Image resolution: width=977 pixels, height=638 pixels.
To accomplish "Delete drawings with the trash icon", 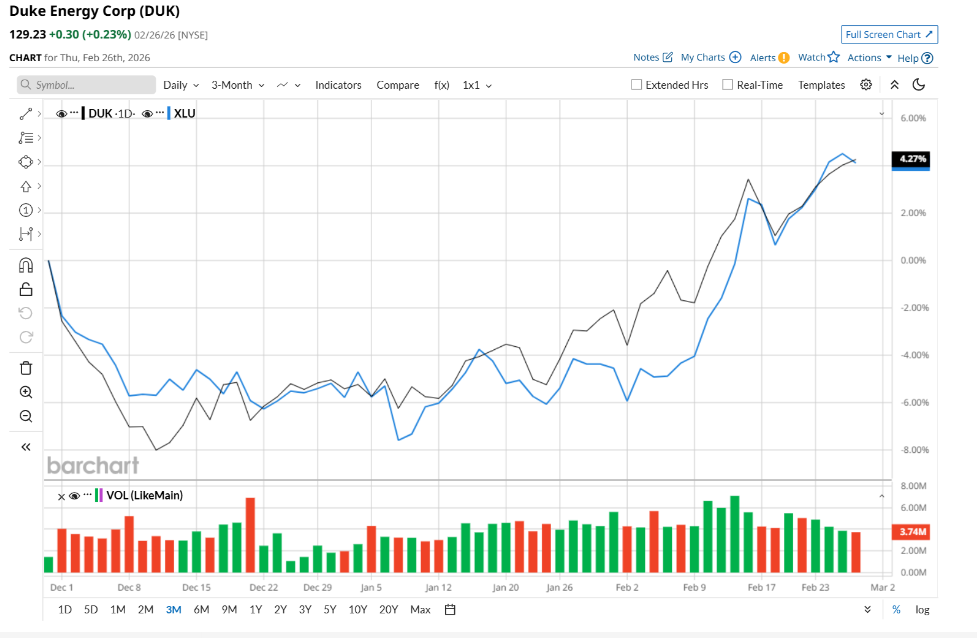I will (x=26, y=368).
